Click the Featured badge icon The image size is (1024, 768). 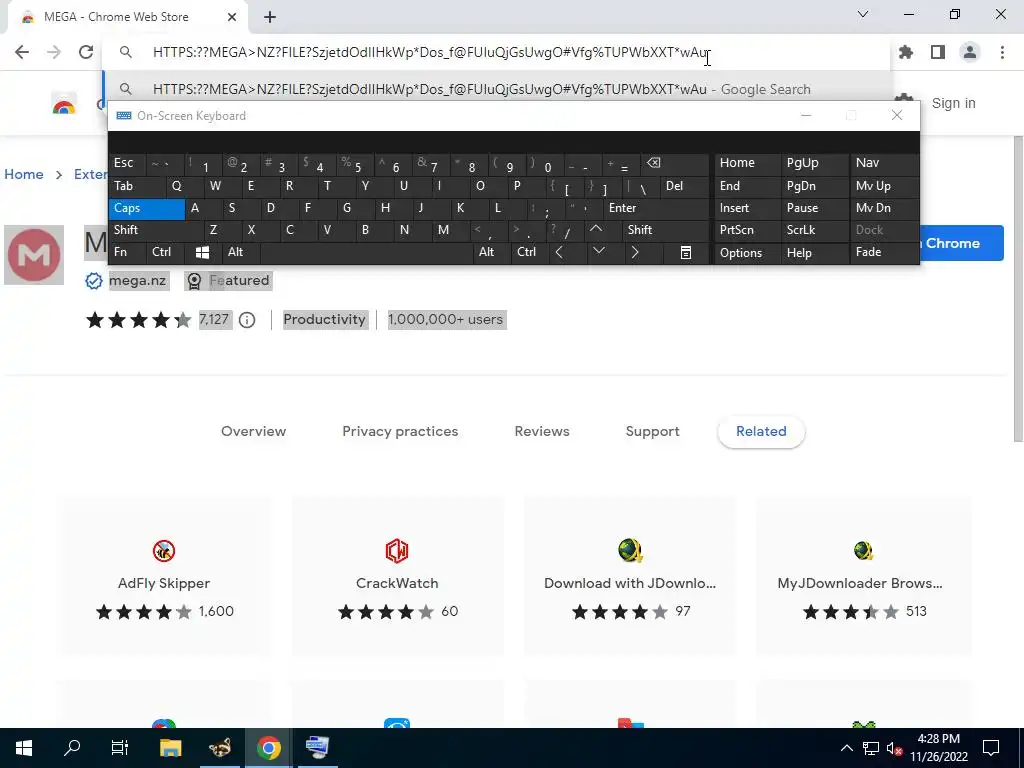194,281
